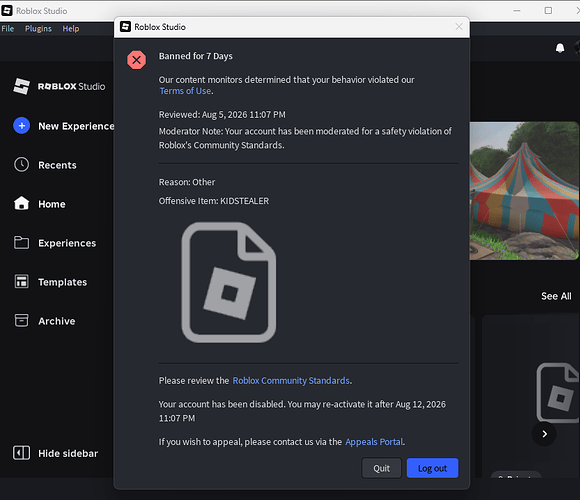Screen dimensions: 580x500
Task: Open the Terms of Use link
Action: tap(185, 91)
